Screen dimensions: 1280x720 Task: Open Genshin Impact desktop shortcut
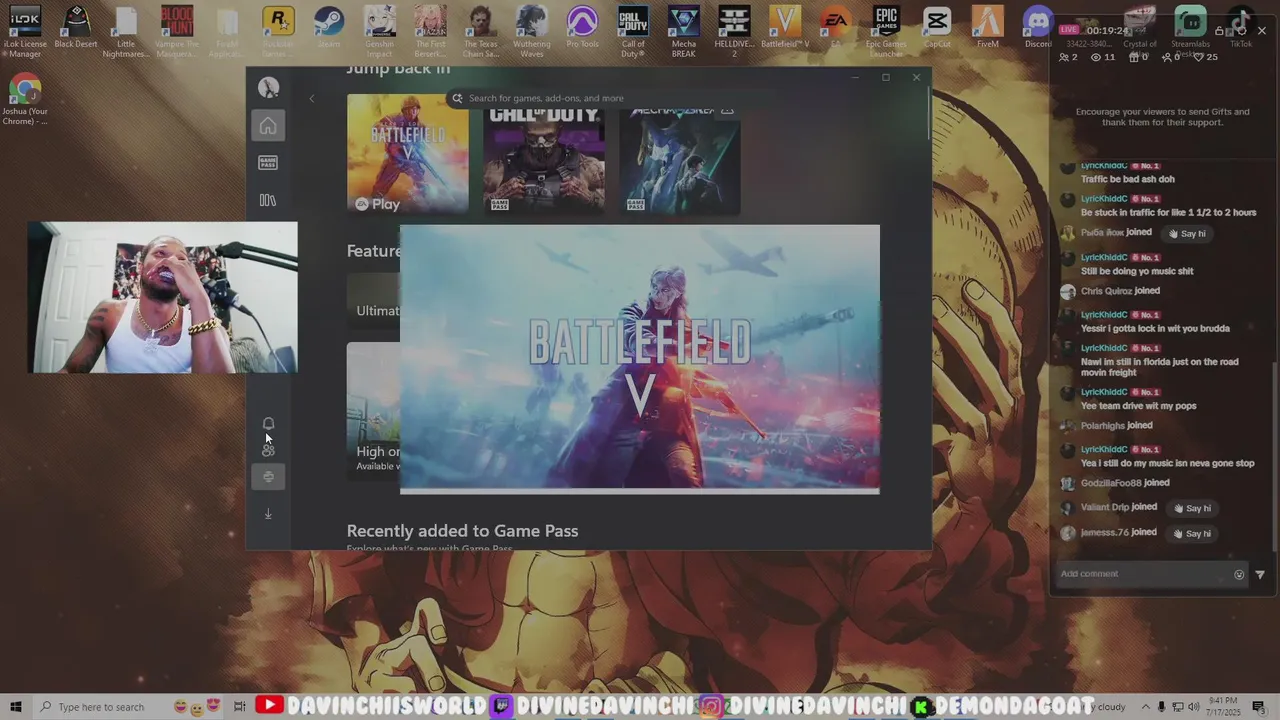[379, 31]
